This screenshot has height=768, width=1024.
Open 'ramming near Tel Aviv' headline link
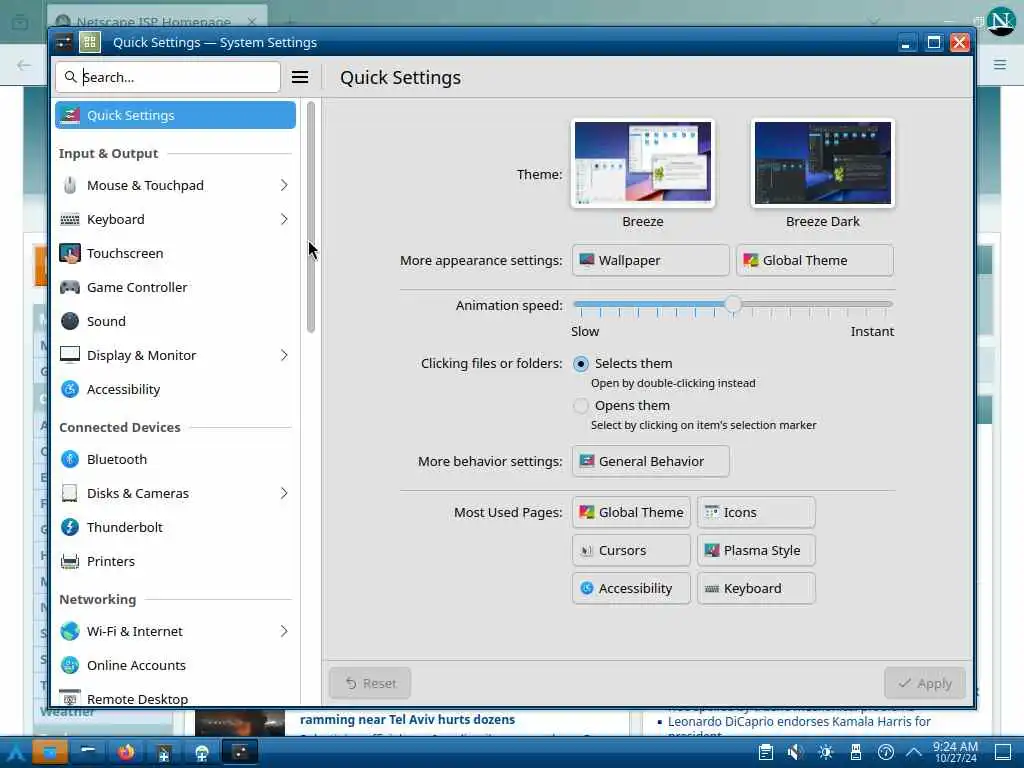point(407,720)
